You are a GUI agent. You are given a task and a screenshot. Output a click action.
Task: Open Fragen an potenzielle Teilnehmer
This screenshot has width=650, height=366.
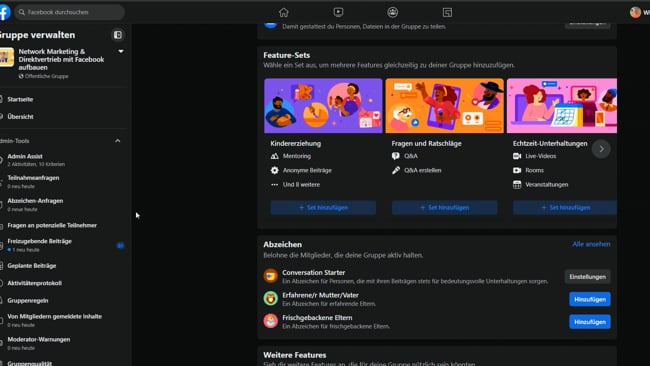[52, 225]
